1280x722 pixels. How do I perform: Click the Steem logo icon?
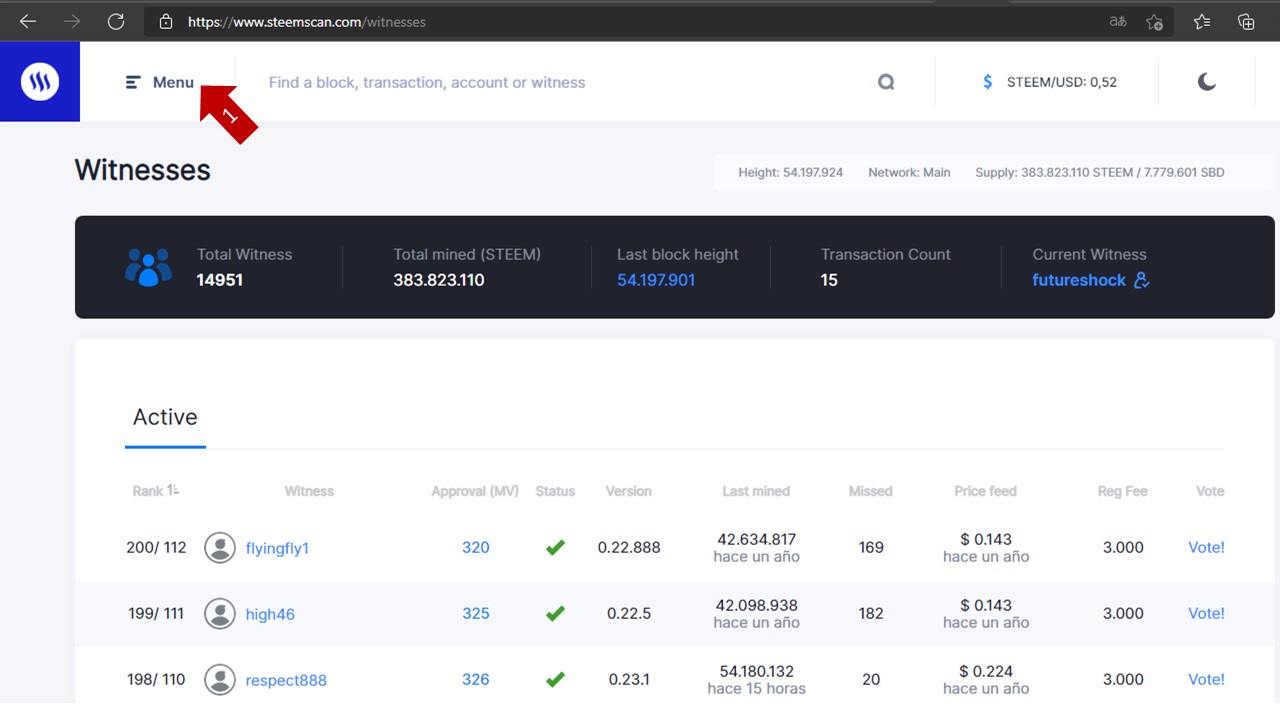(x=40, y=82)
